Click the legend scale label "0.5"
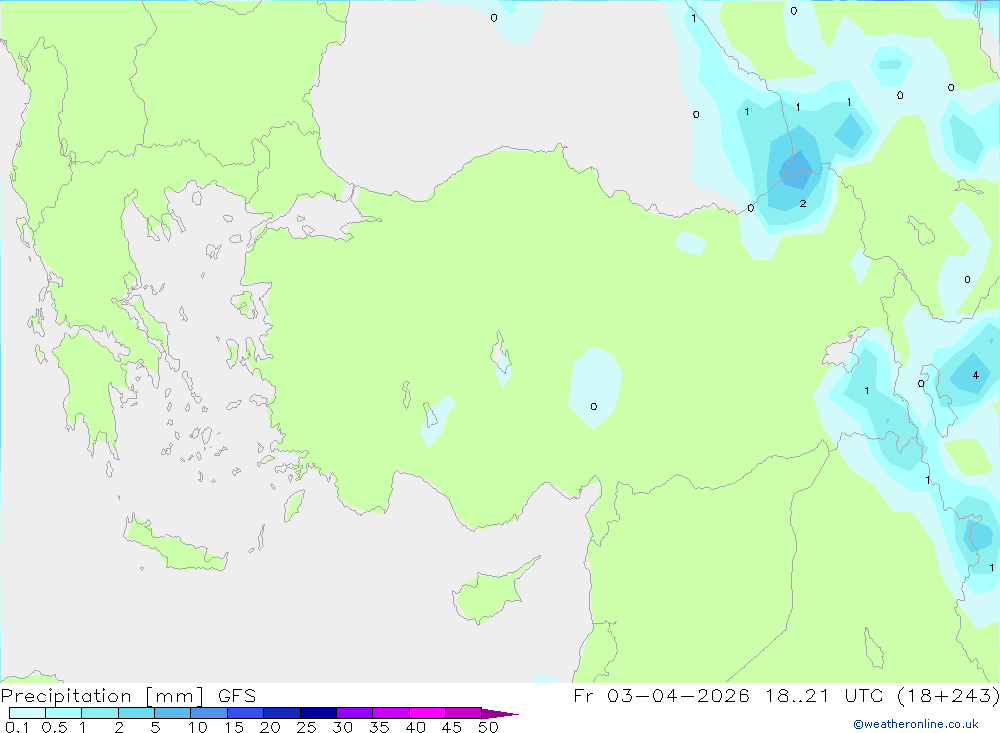The height and width of the screenshot is (733, 1000). (x=54, y=727)
